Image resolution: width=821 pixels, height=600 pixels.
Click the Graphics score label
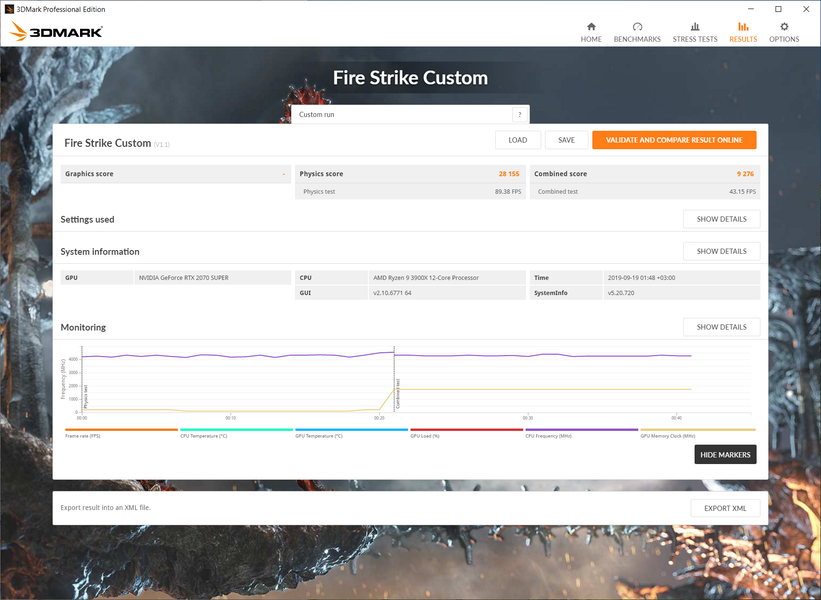click(x=89, y=174)
